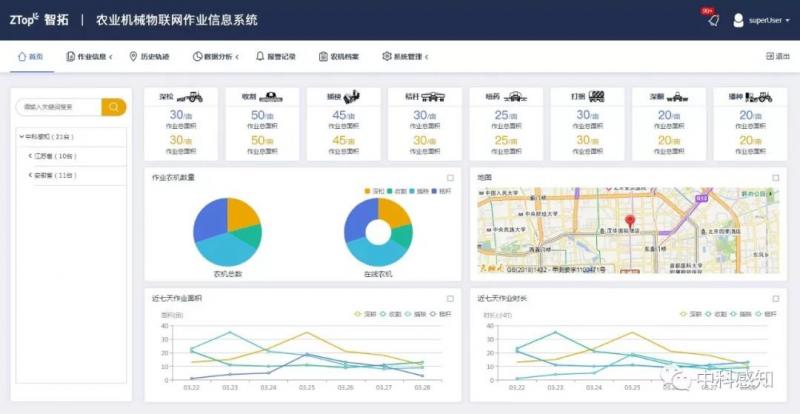Screen dimensions: 800x414
Task: Go to the 历史轨迹 menu item
Action: point(150,57)
